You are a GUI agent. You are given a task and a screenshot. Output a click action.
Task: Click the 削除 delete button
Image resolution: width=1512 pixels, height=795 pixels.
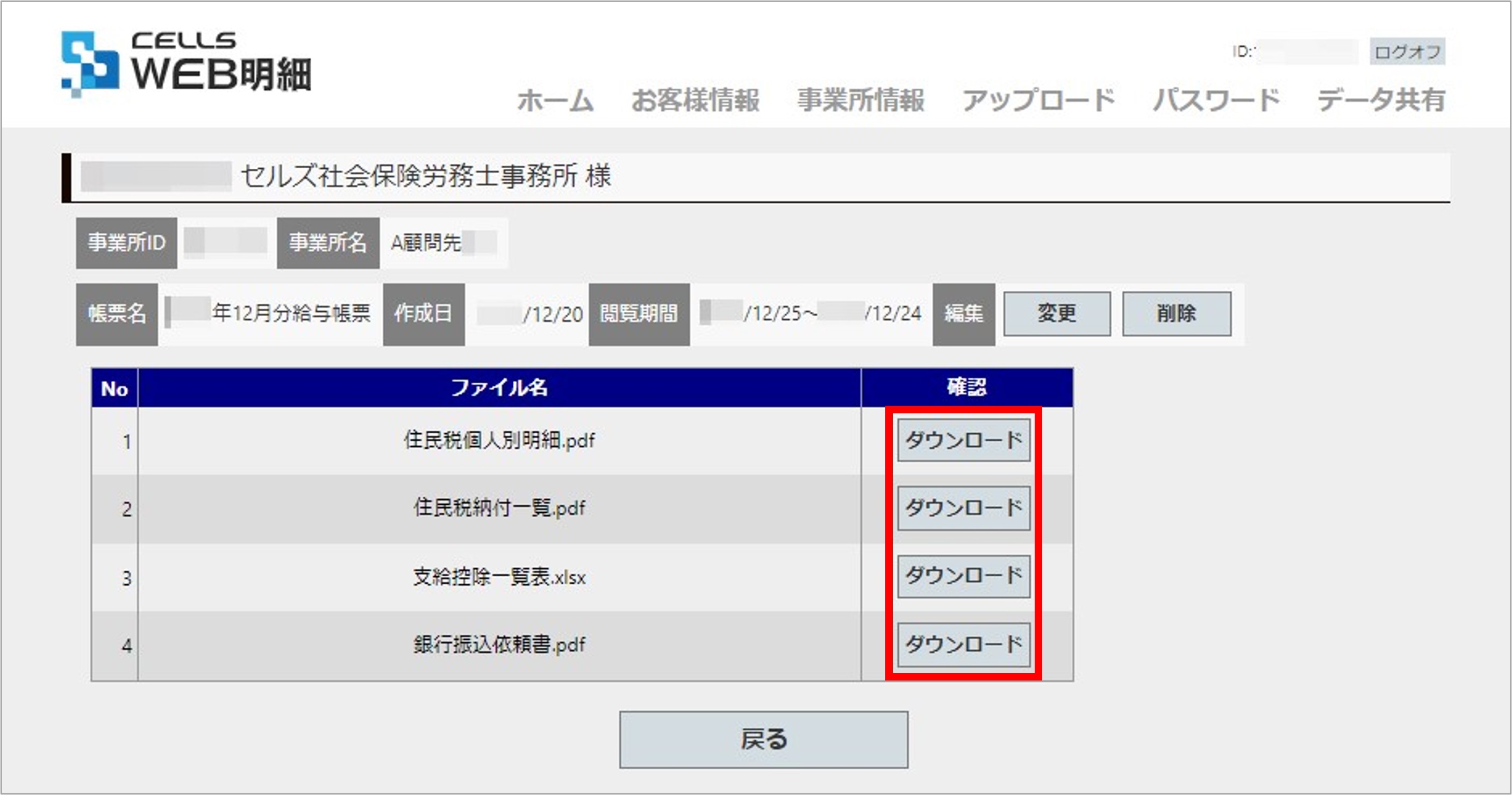[1176, 313]
